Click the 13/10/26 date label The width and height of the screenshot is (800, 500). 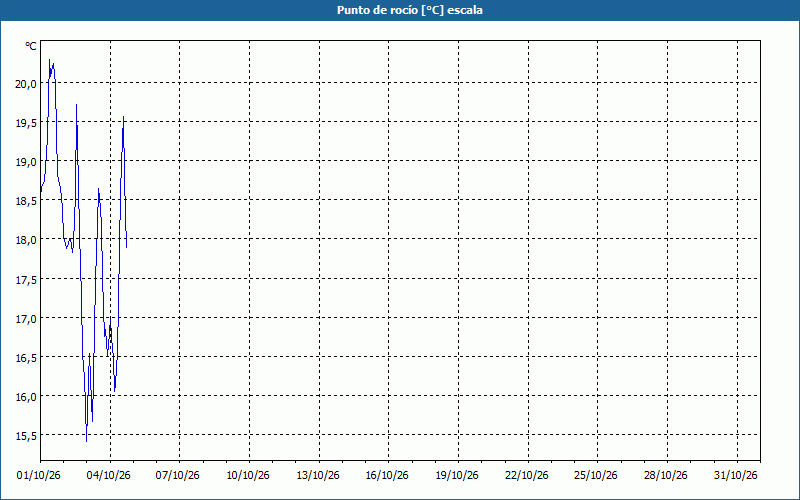(x=318, y=476)
